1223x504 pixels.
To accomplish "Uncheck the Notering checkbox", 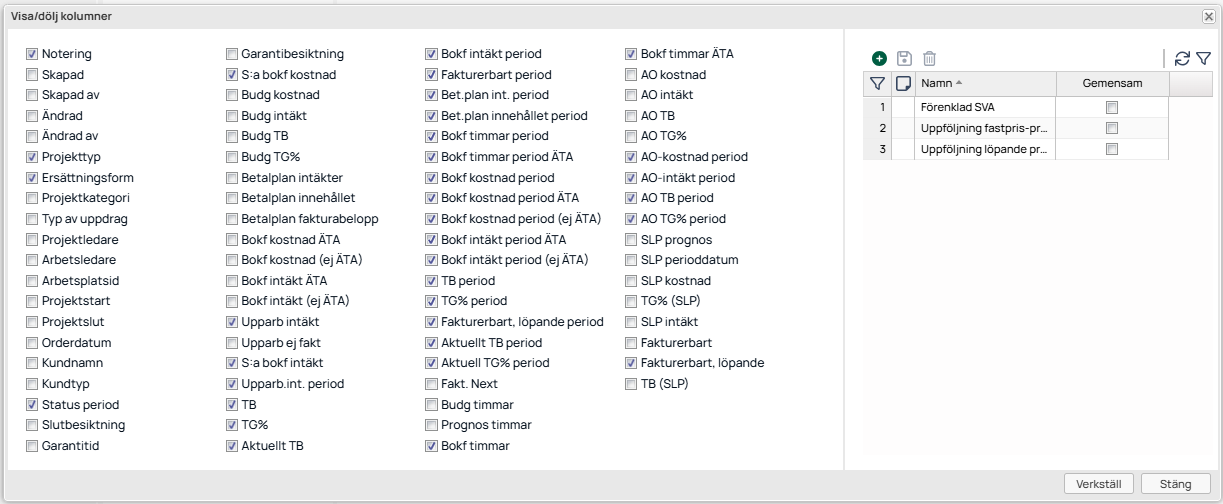I will point(33,54).
